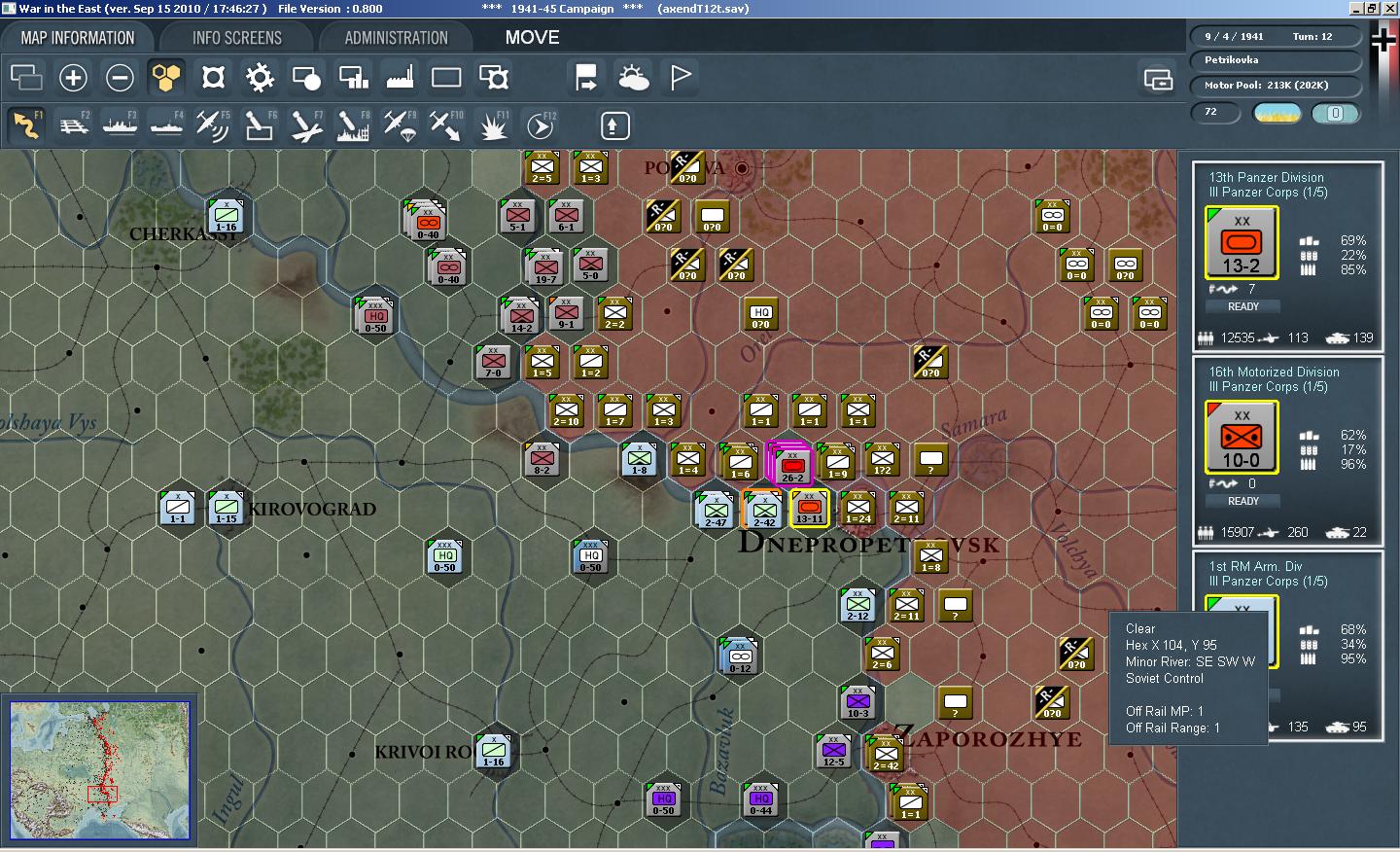Click the pennant flag icon
Viewport: 1400px width, 852px height.
(681, 77)
